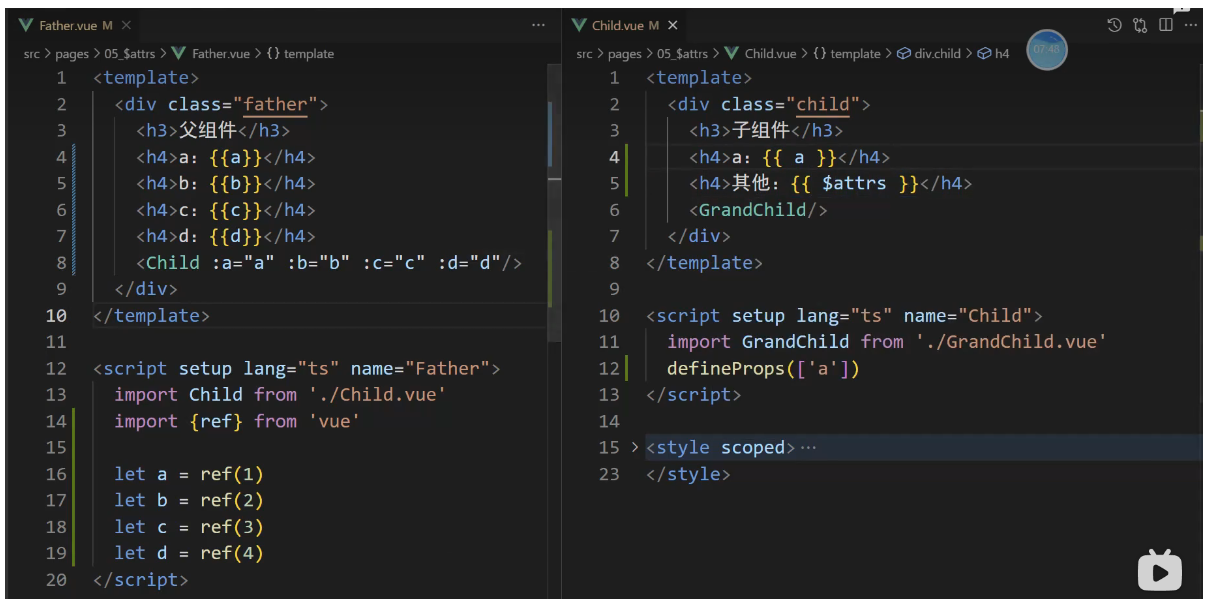Screen dimensions: 1208x604
Task: Click '<GrandChild/>' tag in Child.vue
Action: (758, 210)
